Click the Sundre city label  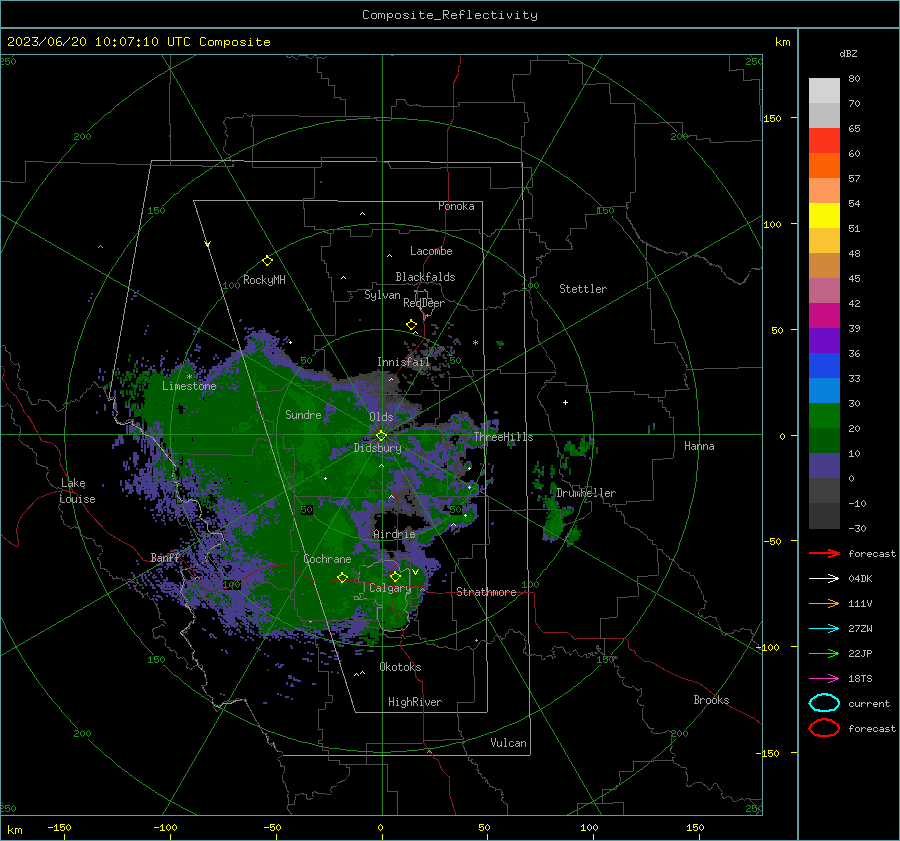(303, 414)
